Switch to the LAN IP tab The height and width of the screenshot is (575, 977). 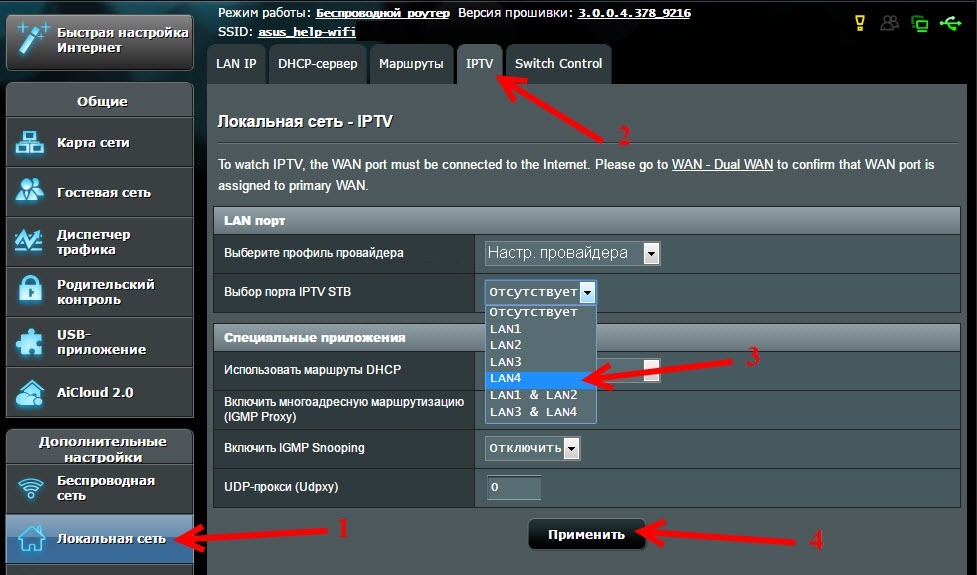tap(236, 64)
